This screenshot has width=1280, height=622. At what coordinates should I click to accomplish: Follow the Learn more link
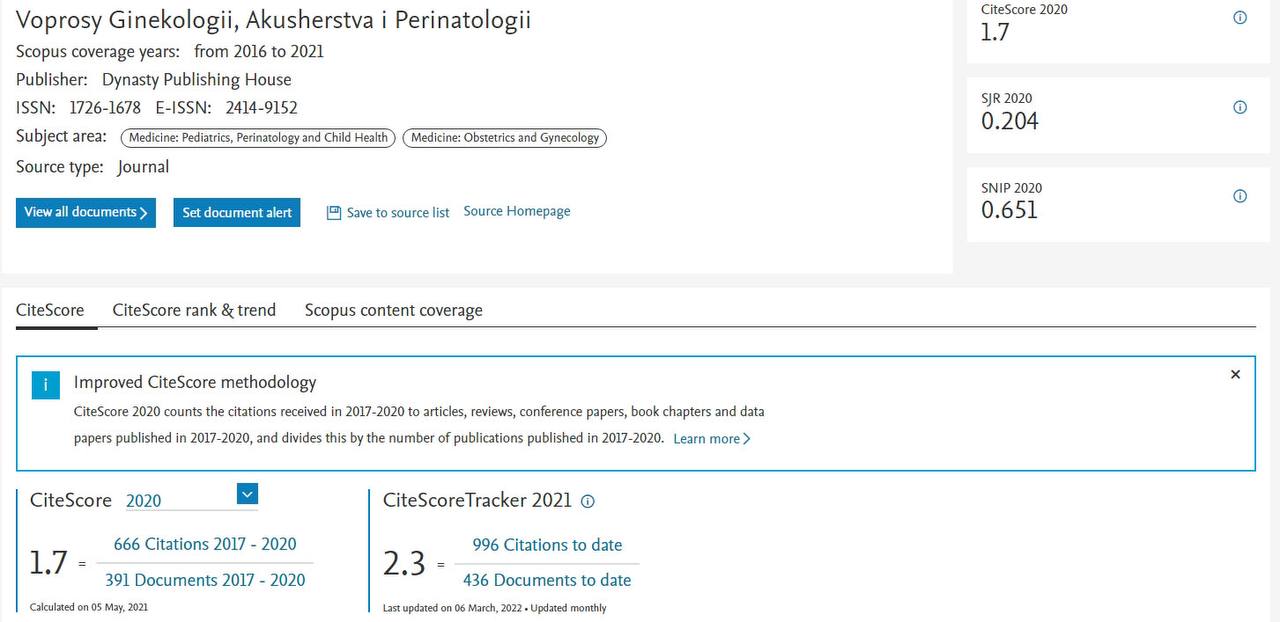pyautogui.click(x=712, y=438)
